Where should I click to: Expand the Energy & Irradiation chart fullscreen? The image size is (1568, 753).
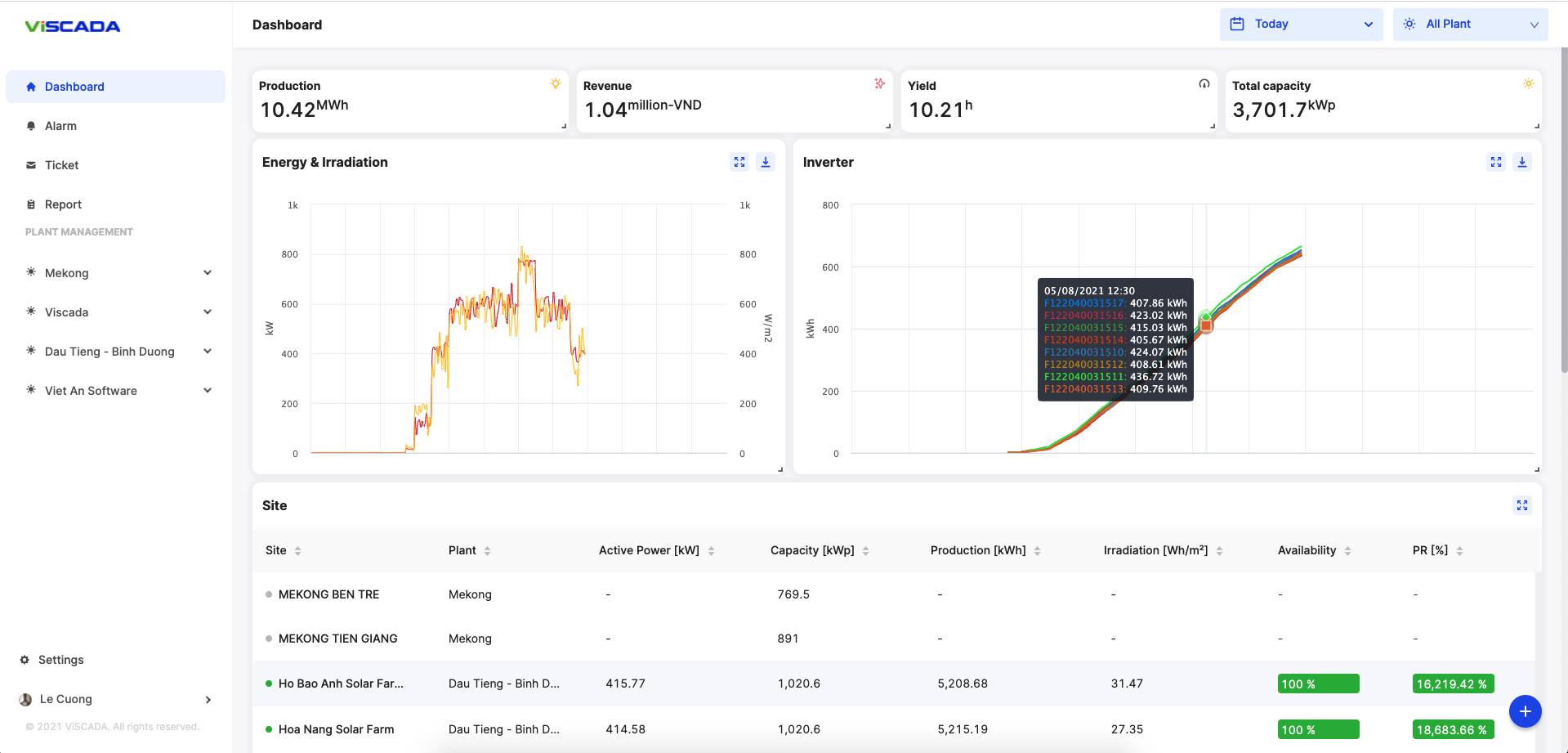pyautogui.click(x=739, y=162)
